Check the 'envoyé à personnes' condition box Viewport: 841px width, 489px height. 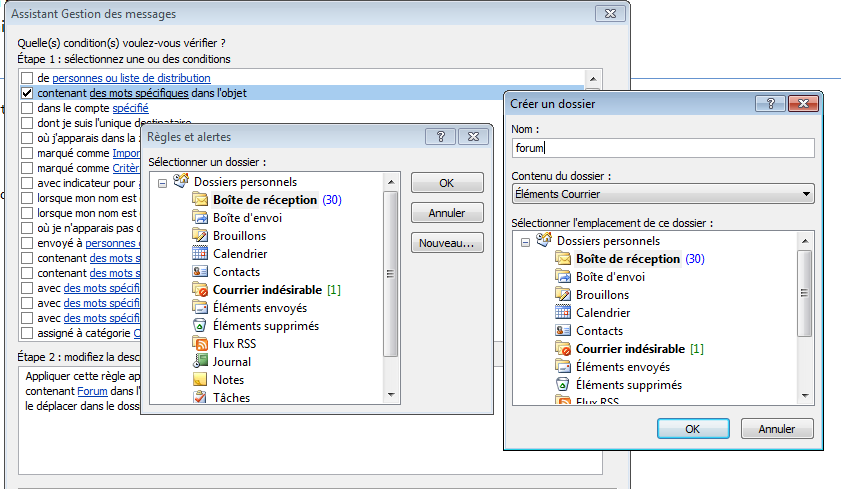click(x=27, y=243)
